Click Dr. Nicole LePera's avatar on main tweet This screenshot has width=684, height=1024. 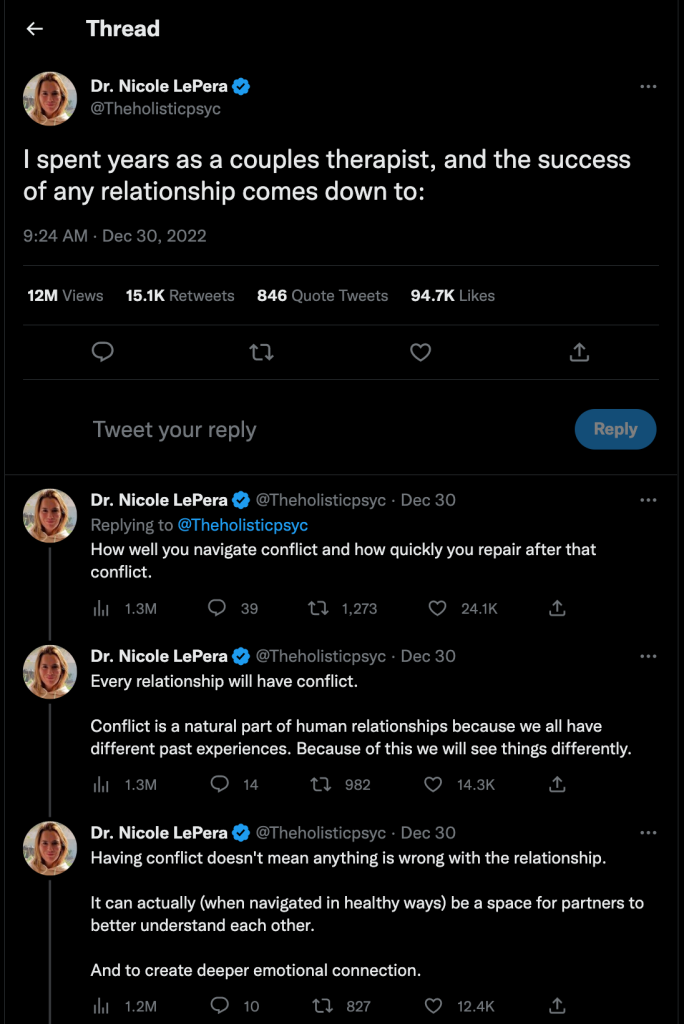coord(50,98)
